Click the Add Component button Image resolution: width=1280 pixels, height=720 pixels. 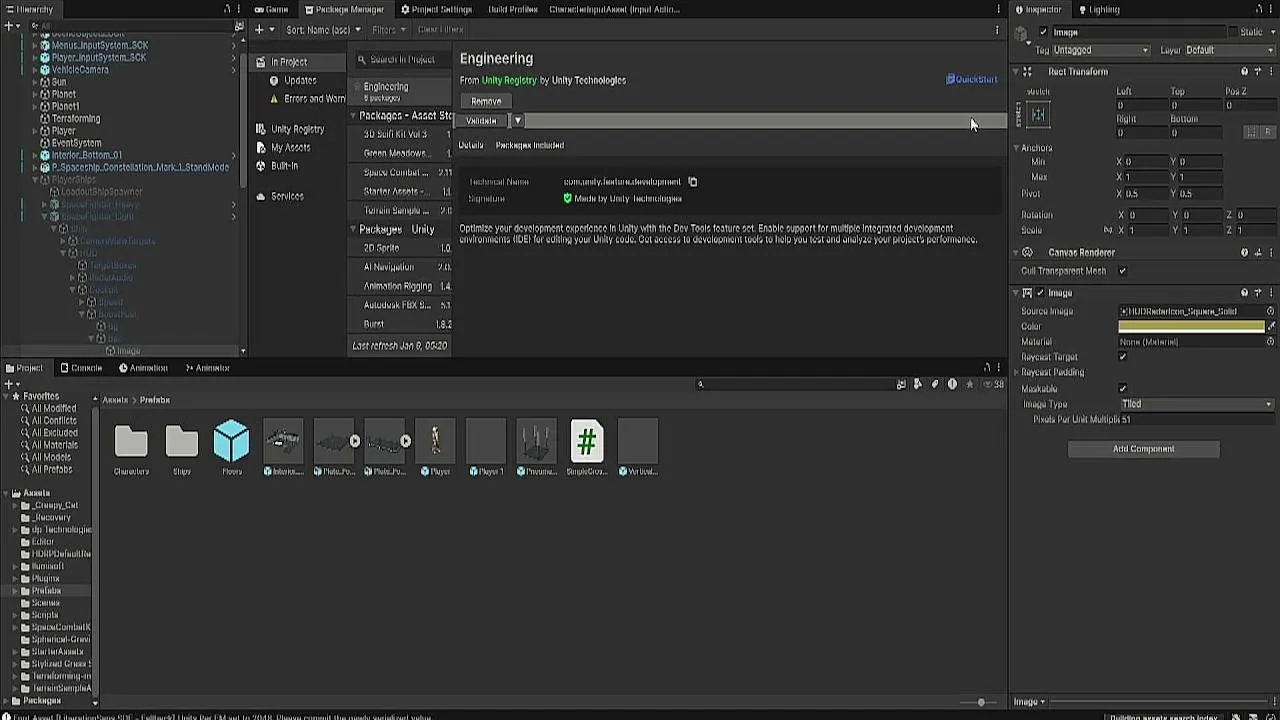pos(1143,449)
